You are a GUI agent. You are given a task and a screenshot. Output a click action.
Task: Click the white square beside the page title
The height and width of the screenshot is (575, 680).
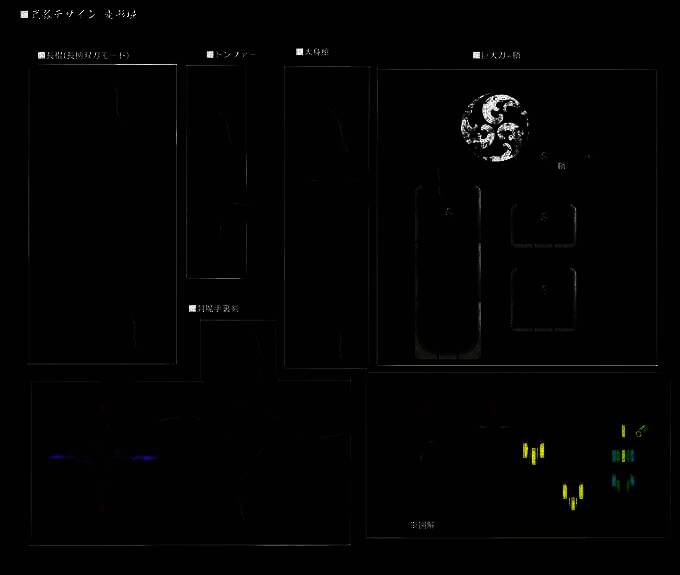point(24,15)
